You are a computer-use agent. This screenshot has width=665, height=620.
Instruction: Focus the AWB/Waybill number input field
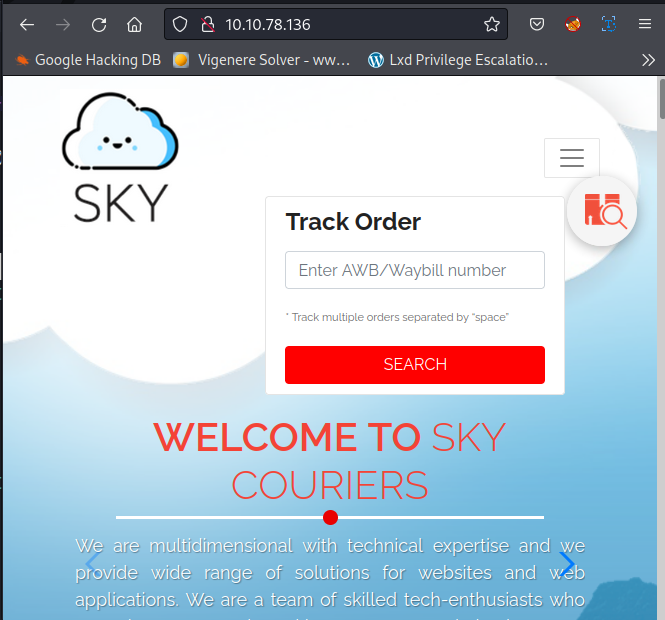[x=414, y=270]
